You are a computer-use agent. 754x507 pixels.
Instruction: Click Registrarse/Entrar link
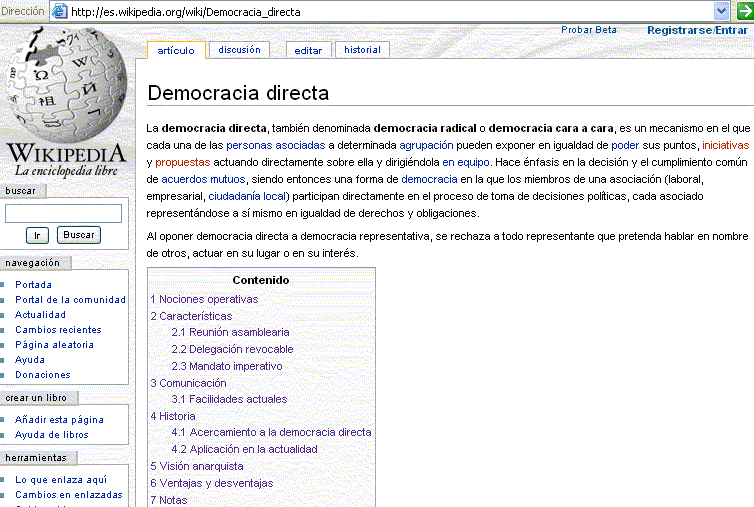[x=697, y=30]
